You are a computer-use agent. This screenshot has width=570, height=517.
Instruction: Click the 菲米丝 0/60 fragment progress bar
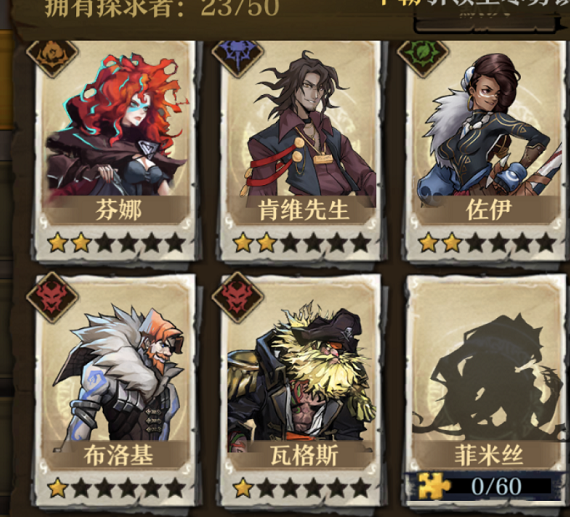[485, 486]
